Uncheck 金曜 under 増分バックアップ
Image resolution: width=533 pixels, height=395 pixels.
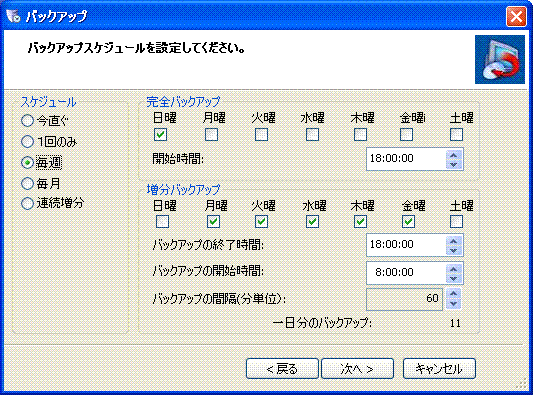pyautogui.click(x=408, y=222)
